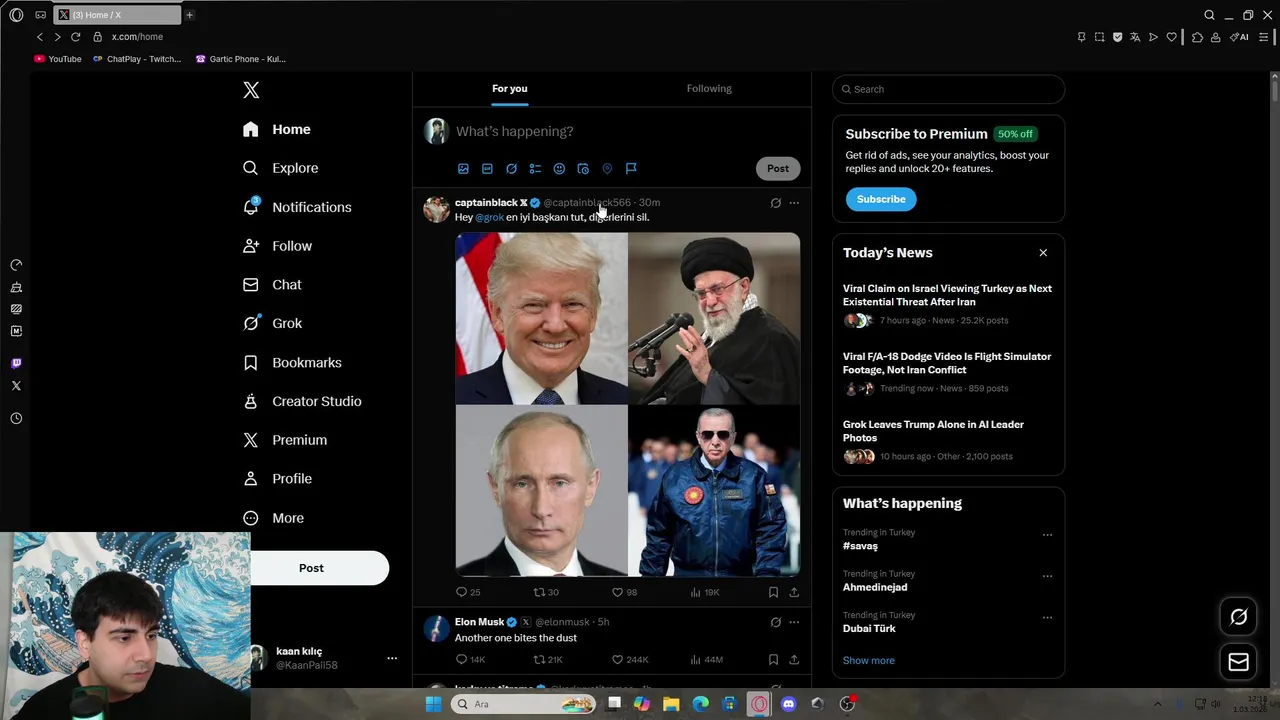Click the heart bookmark icon in the address bar
This screenshot has height=720, width=1280.
coord(1171,37)
